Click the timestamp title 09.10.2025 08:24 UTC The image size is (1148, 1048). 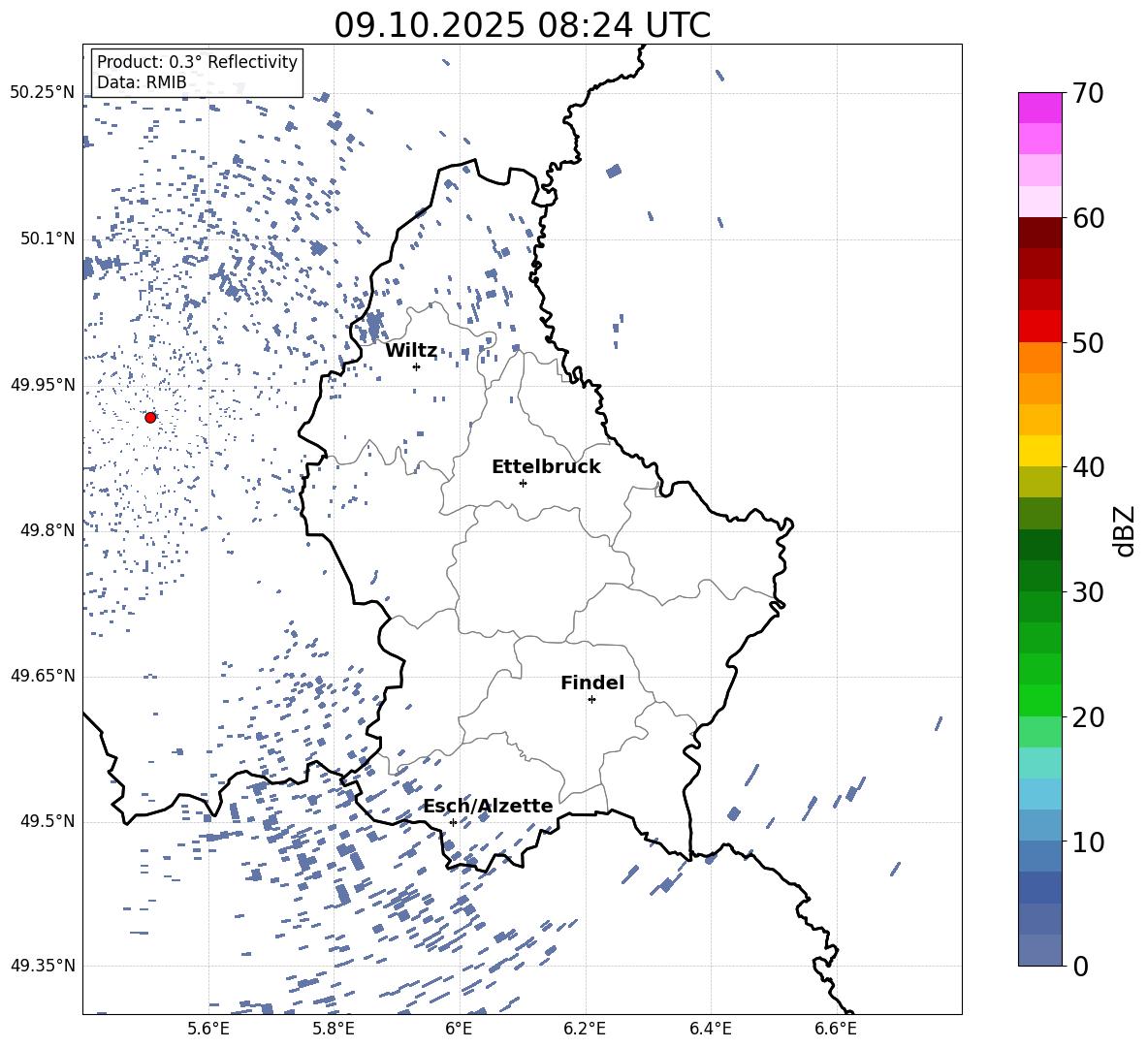click(x=523, y=25)
